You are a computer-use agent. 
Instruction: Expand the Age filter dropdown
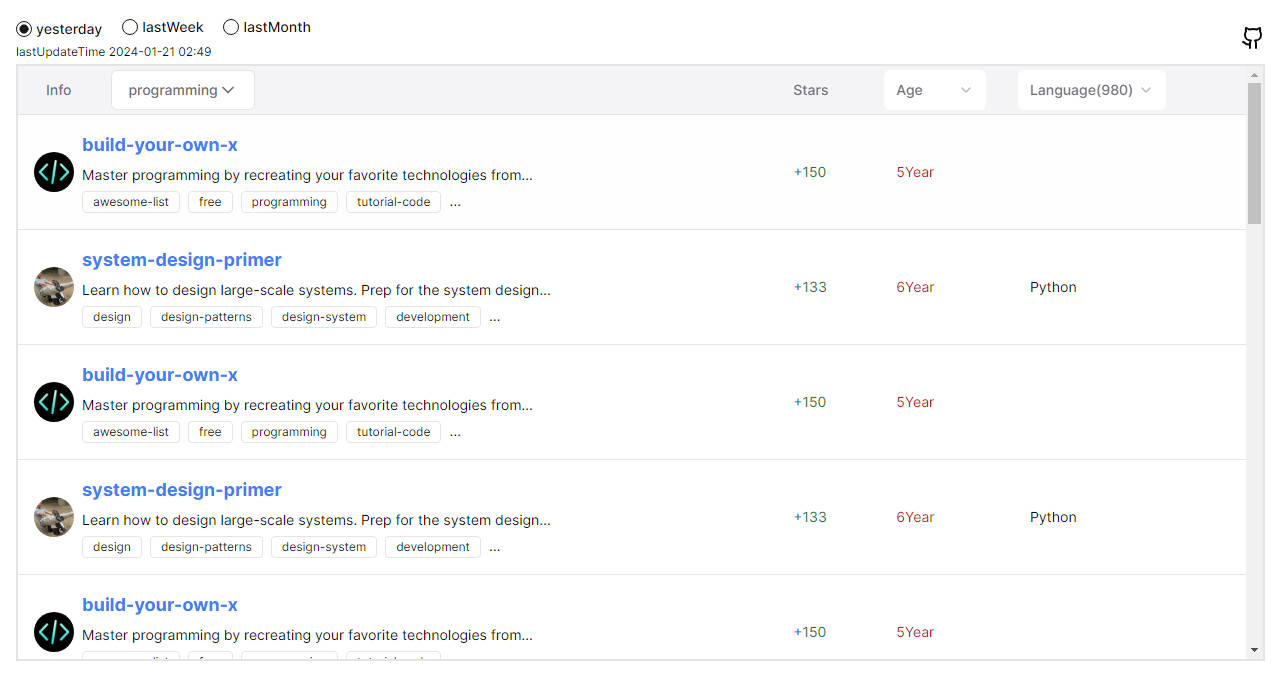coord(934,90)
